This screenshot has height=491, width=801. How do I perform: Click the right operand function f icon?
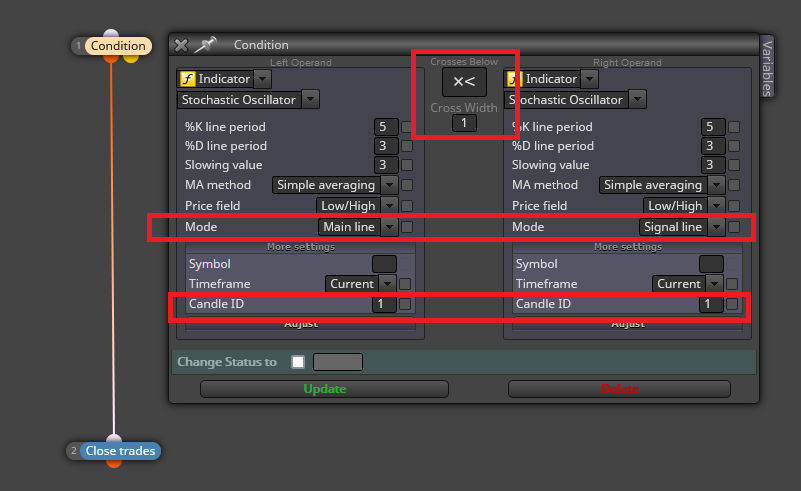coord(514,79)
